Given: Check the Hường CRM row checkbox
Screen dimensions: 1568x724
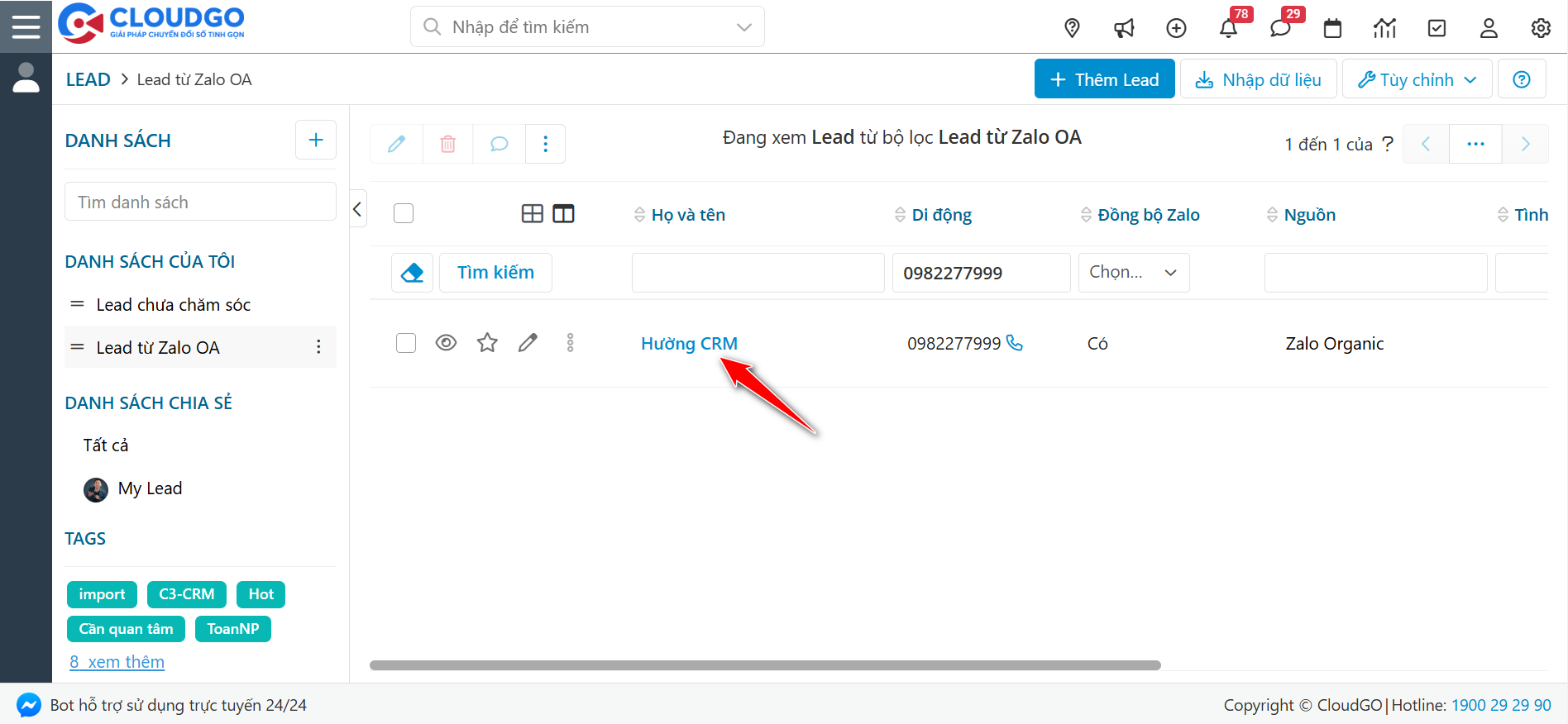Looking at the screenshot, I should (406, 343).
